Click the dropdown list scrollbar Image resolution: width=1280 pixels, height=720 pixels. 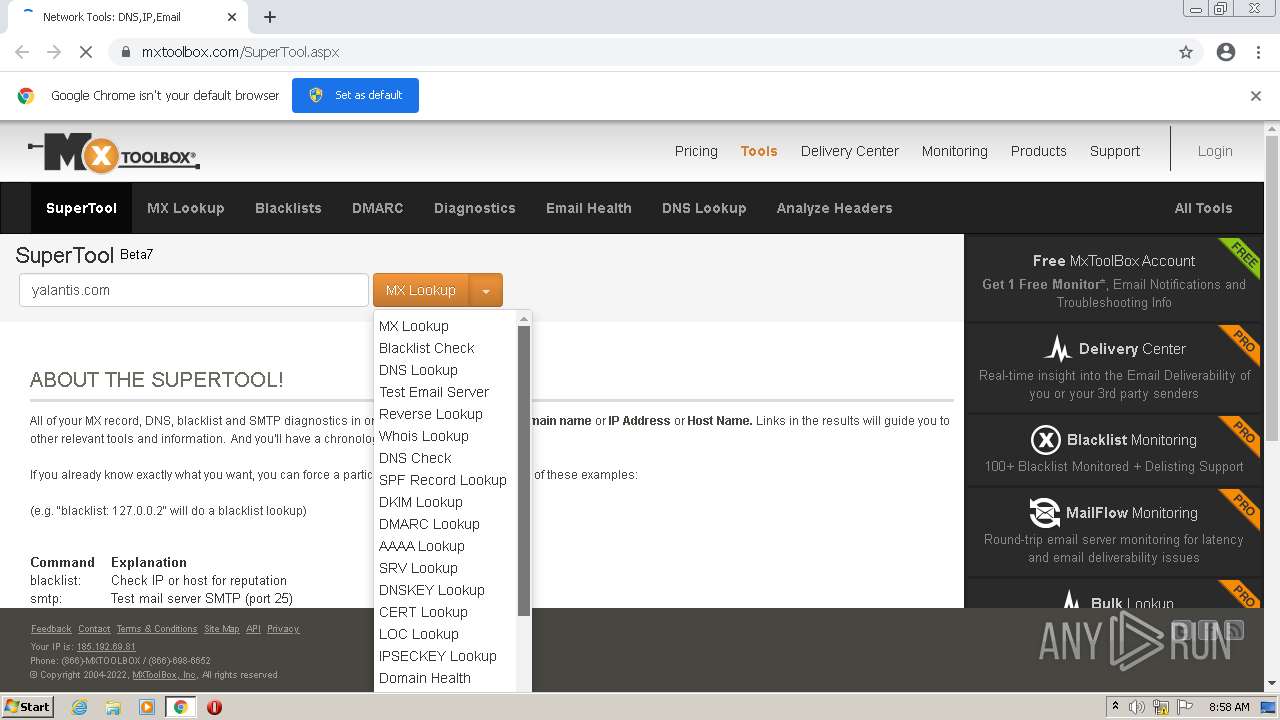click(x=524, y=470)
